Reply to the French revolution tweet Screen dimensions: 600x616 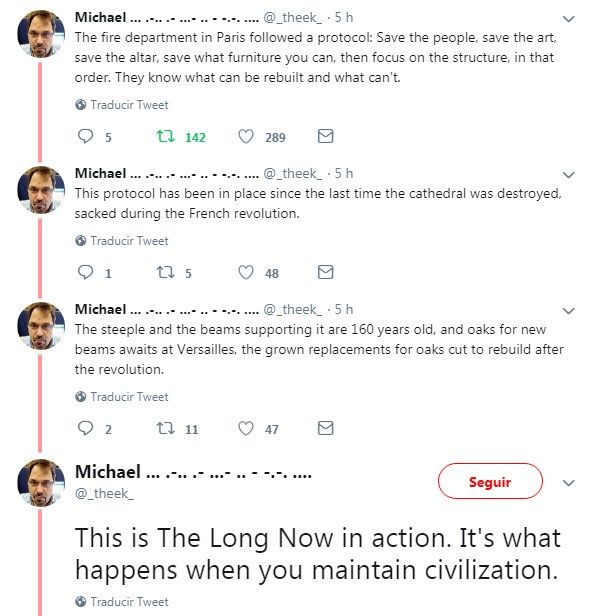coord(85,273)
